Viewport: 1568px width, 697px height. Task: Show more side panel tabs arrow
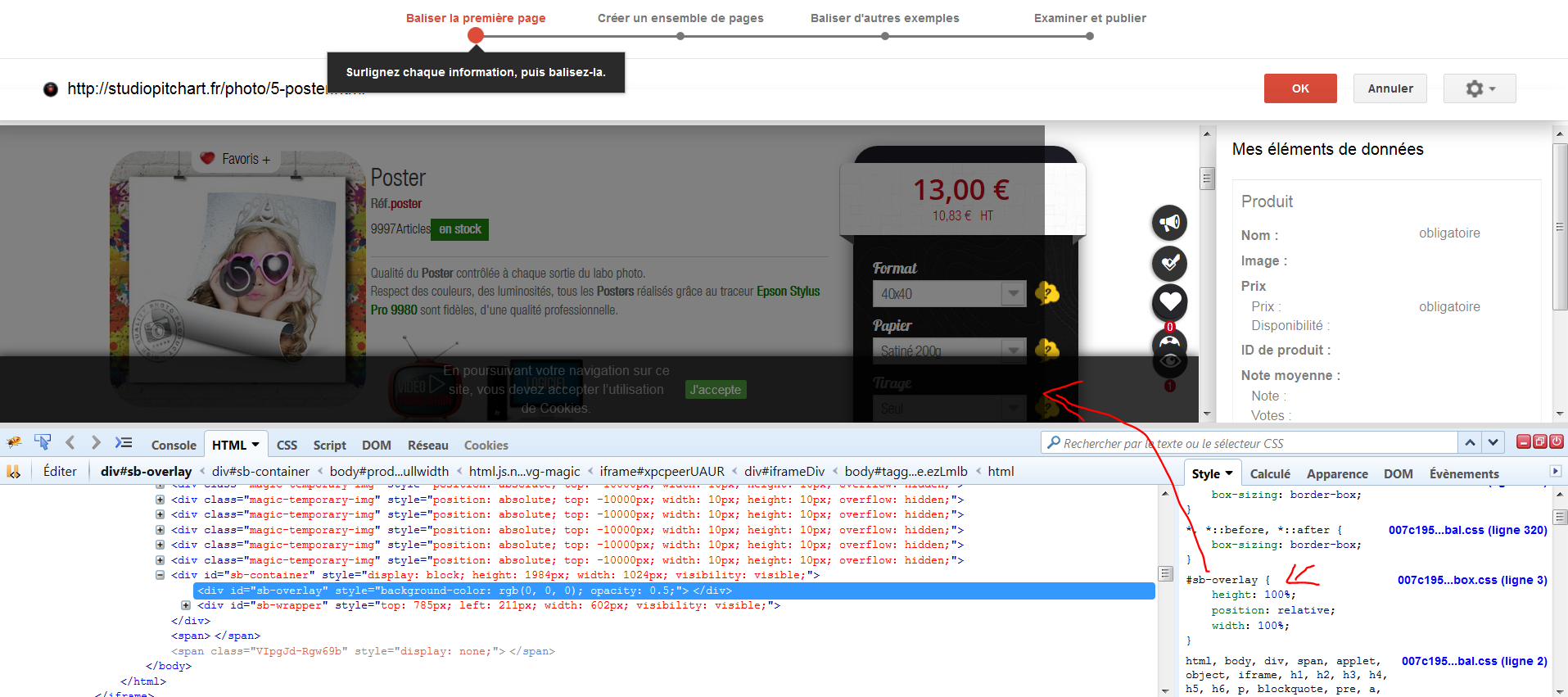pyautogui.click(x=1556, y=471)
